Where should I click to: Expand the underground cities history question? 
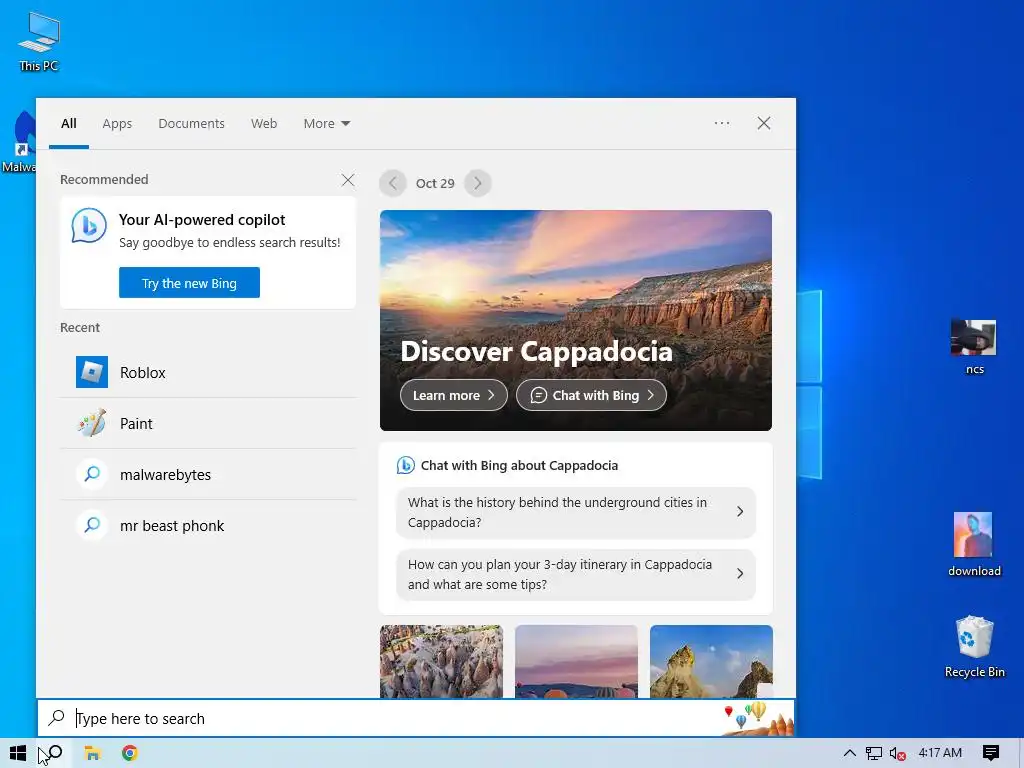pos(575,512)
